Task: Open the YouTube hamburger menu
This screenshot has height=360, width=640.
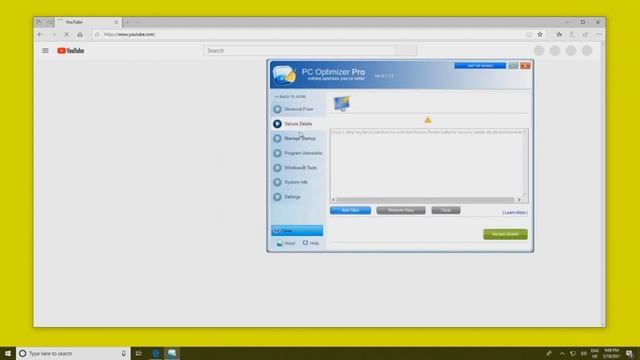Action: (45, 51)
